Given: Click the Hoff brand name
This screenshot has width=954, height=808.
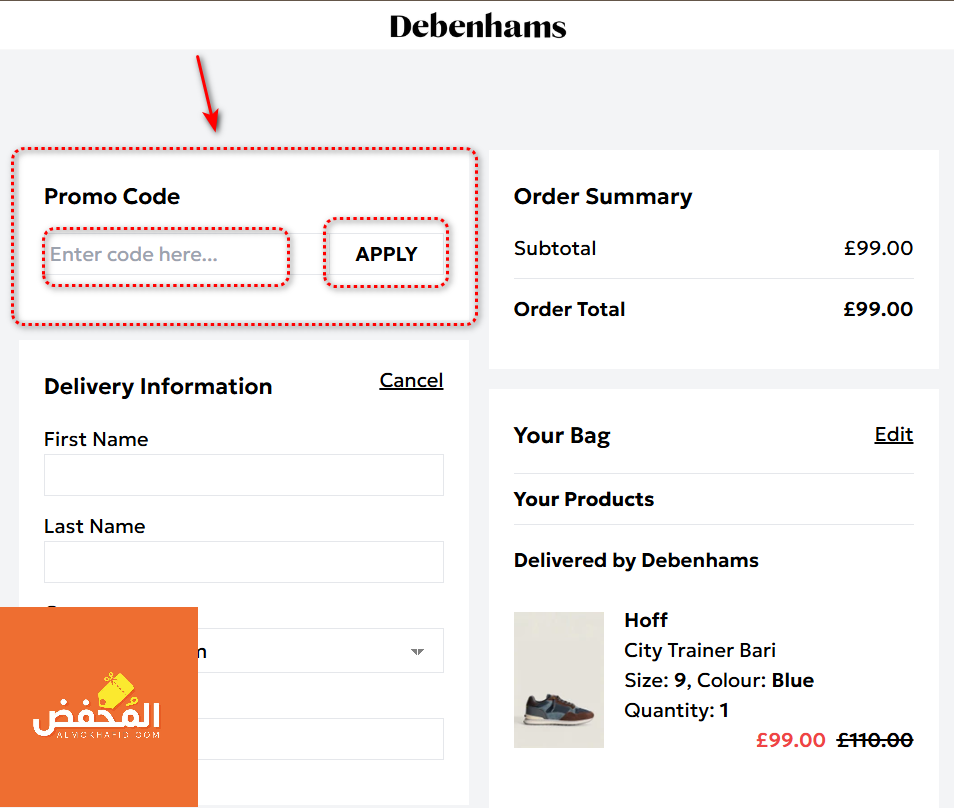Looking at the screenshot, I should pos(646,620).
